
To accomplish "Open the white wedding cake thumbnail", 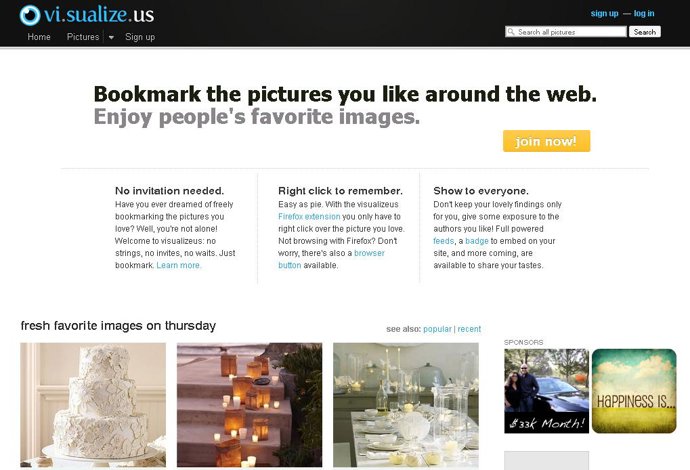I will click(93, 405).
